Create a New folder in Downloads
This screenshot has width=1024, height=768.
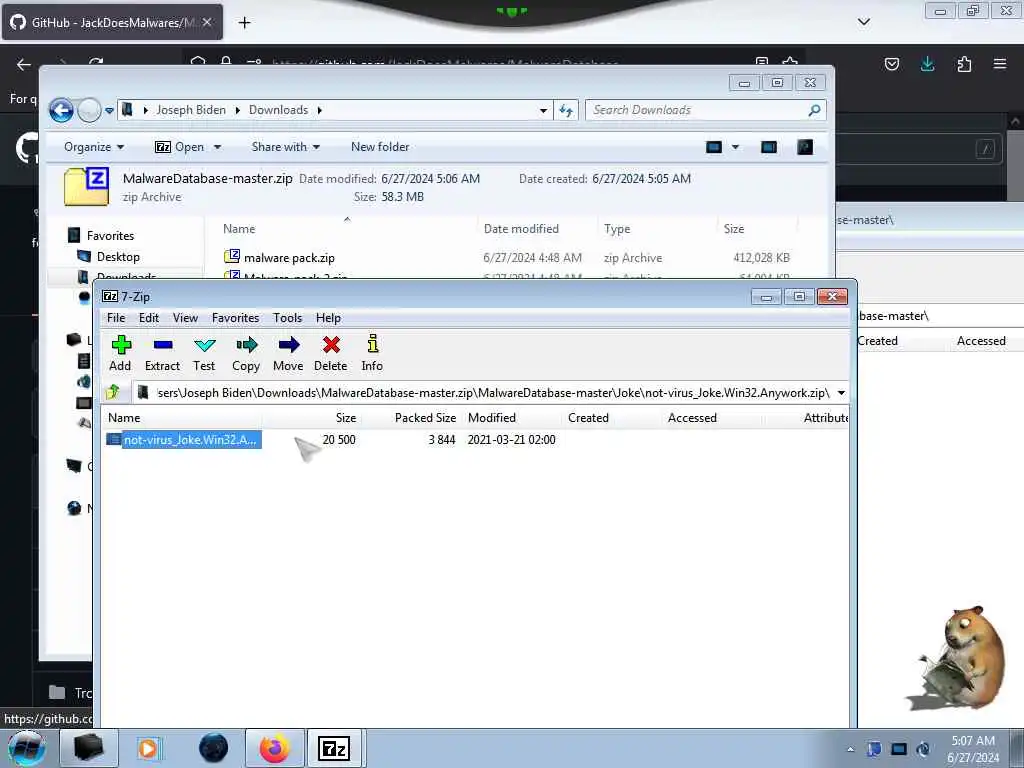380,147
